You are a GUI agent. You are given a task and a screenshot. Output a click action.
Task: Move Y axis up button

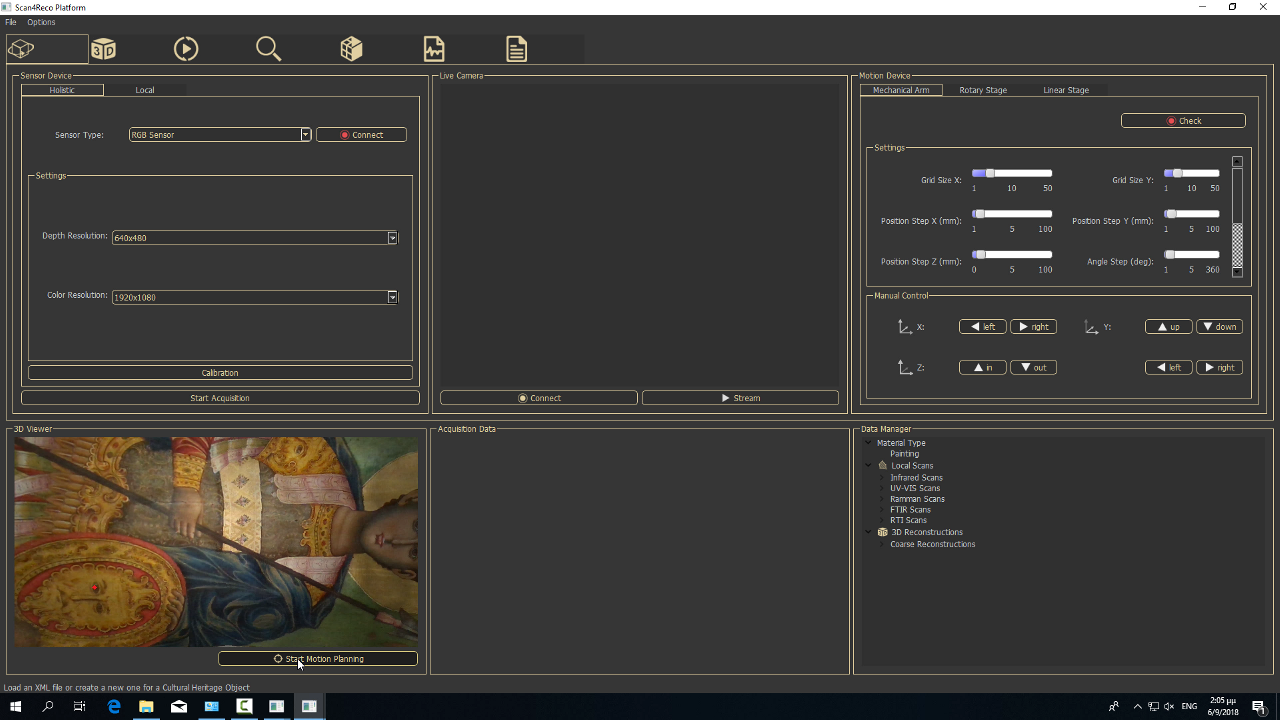point(1169,327)
